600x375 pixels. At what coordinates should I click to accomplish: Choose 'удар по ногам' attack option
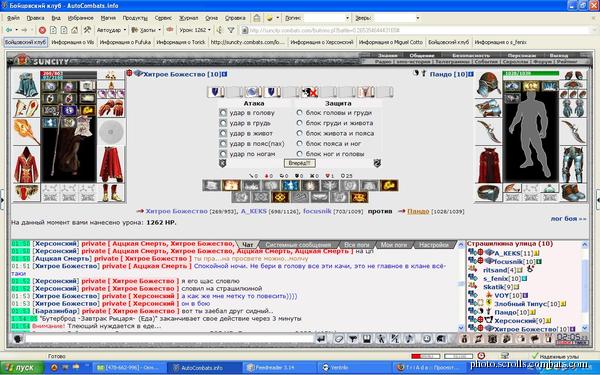[223, 154]
